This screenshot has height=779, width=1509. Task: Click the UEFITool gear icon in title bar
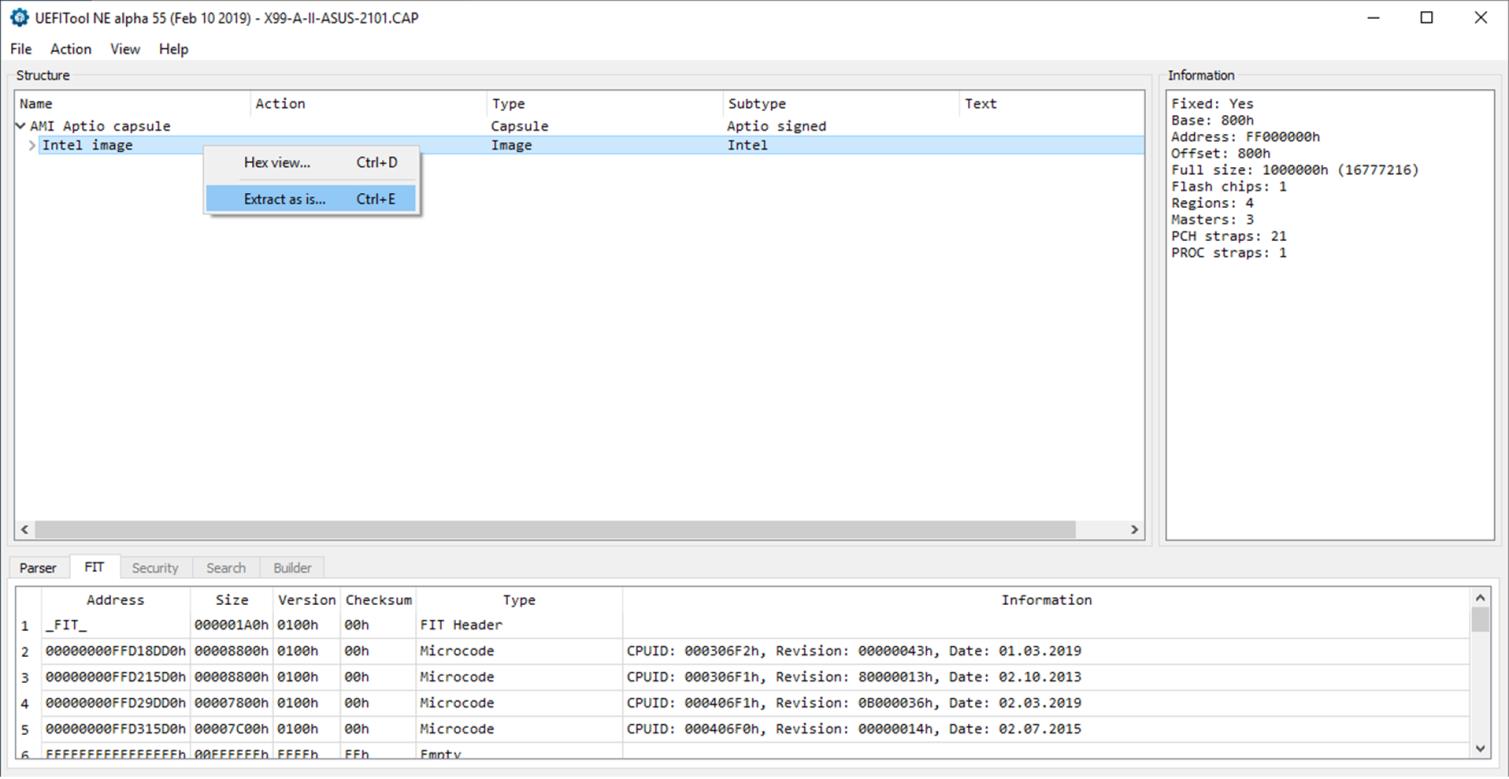pos(19,17)
